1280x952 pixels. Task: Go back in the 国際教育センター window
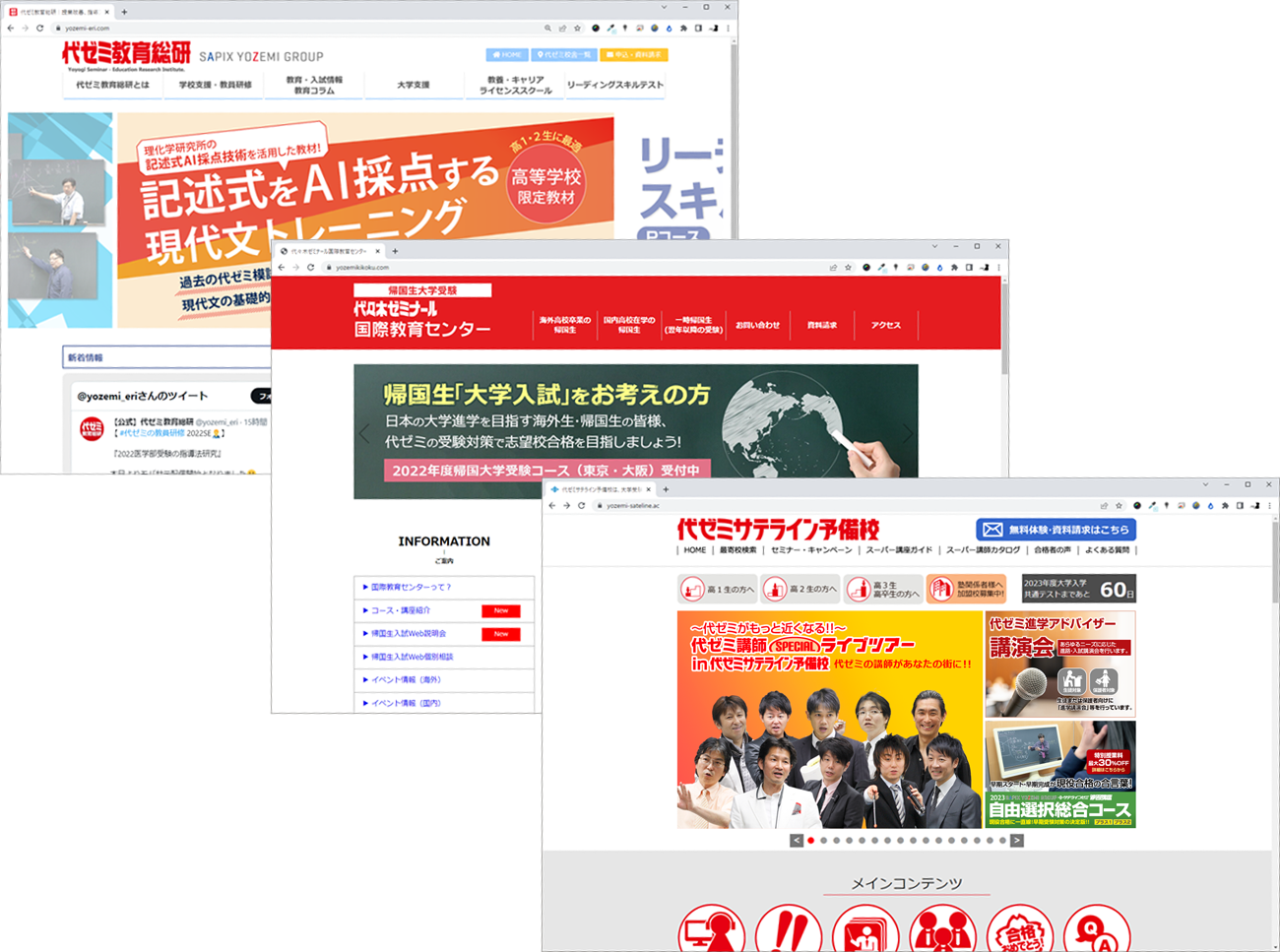tap(282, 267)
